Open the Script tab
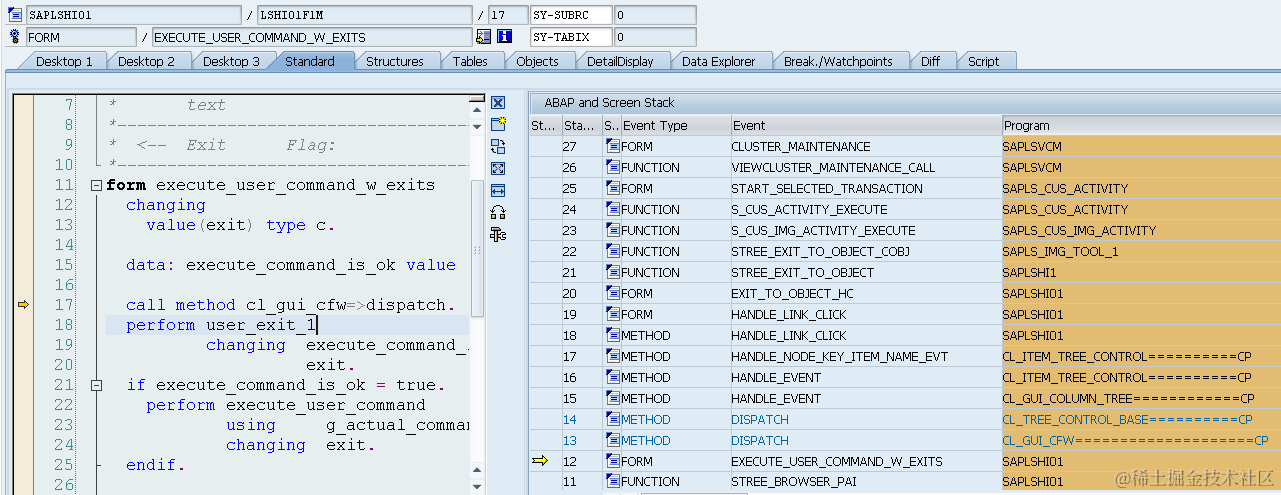The width and height of the screenshot is (1281, 495). [x=984, y=61]
